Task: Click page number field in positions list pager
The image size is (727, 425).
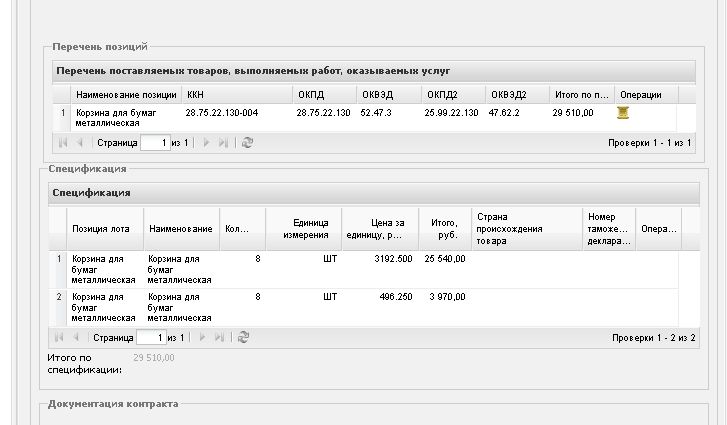Action: pyautogui.click(x=155, y=143)
